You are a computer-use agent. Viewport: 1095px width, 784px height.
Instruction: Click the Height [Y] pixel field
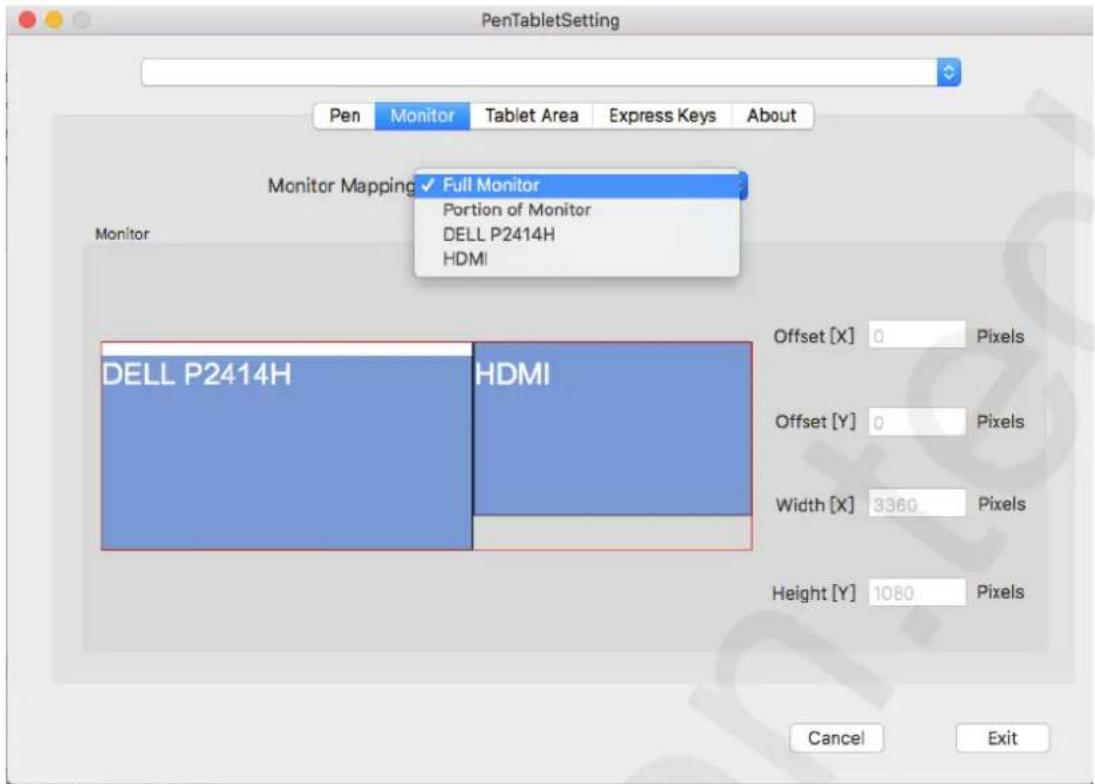click(x=917, y=592)
